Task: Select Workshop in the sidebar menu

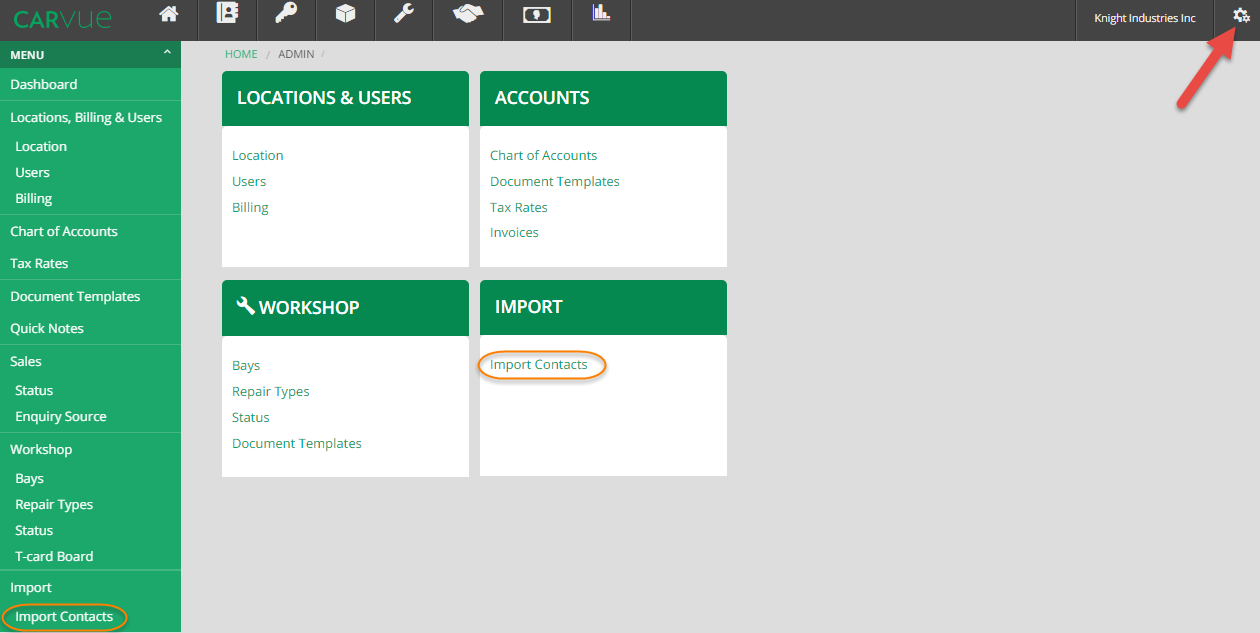Action: [x=41, y=449]
